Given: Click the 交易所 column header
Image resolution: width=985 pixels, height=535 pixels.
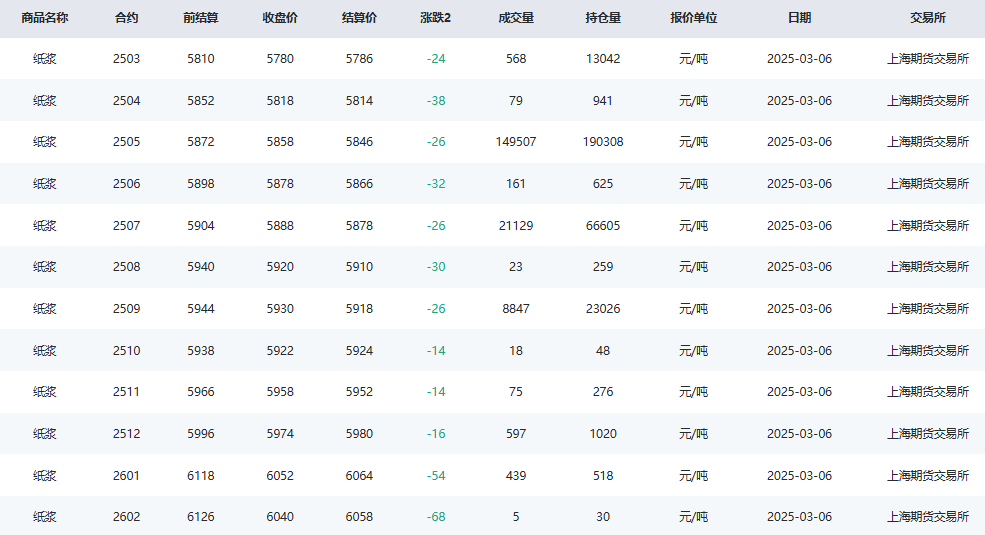Looking at the screenshot, I should pos(928,18).
